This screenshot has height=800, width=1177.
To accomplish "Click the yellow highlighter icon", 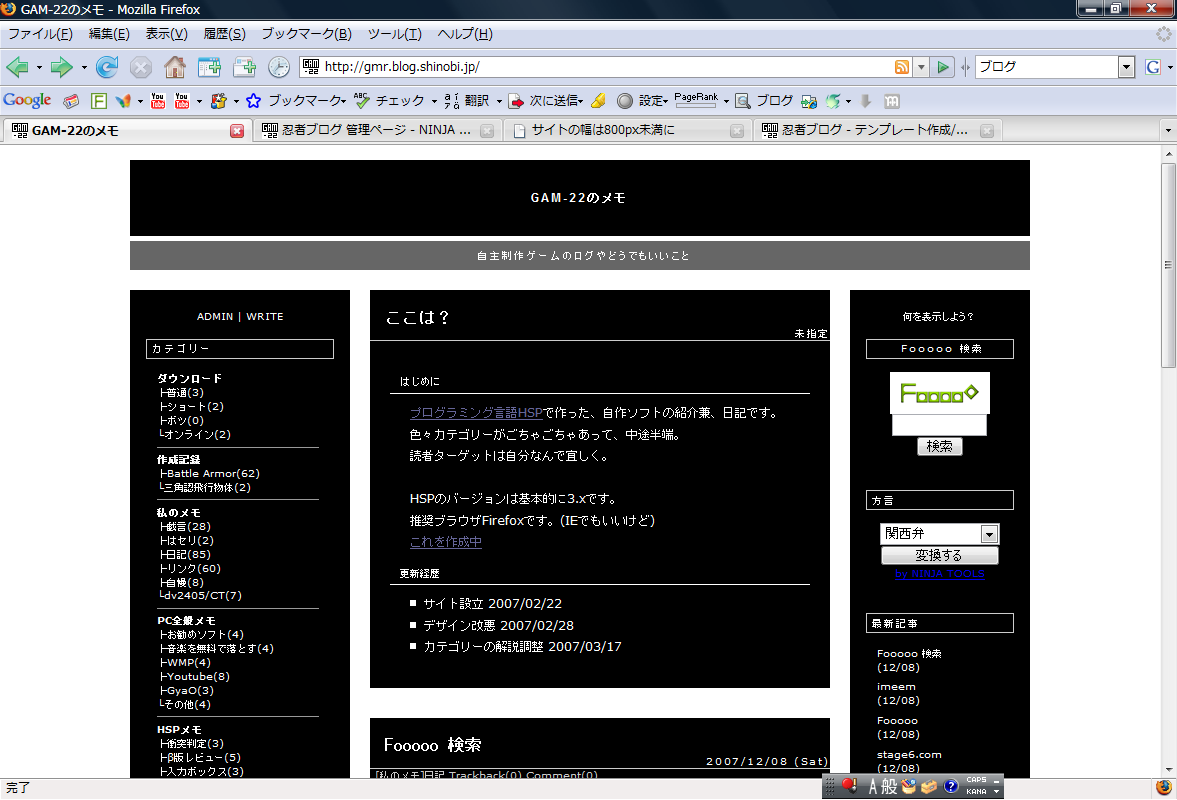I will click(x=598, y=101).
